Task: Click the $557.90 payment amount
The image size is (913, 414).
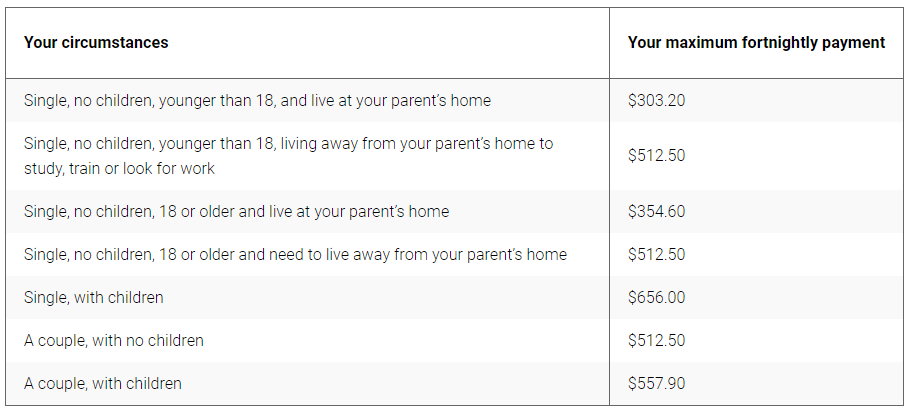Action: pos(656,384)
